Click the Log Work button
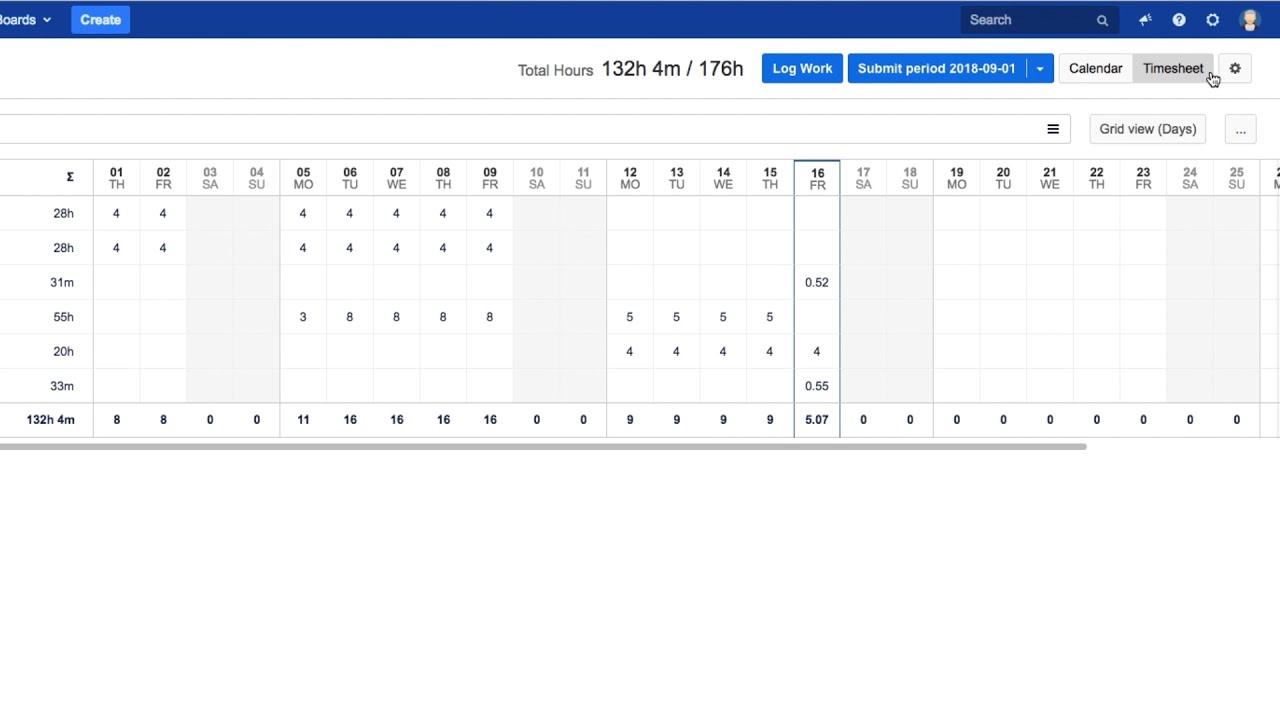The width and height of the screenshot is (1280, 720). pyautogui.click(x=802, y=69)
